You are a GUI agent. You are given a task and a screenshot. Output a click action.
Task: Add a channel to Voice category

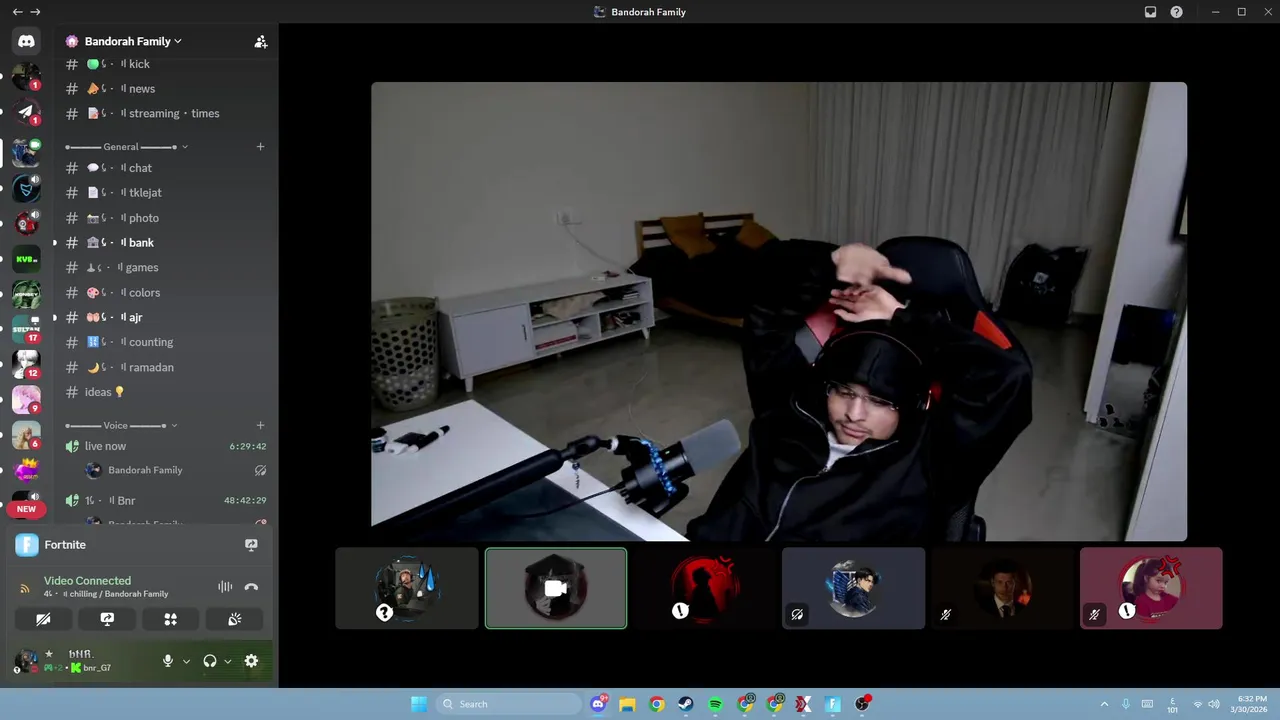(260, 426)
